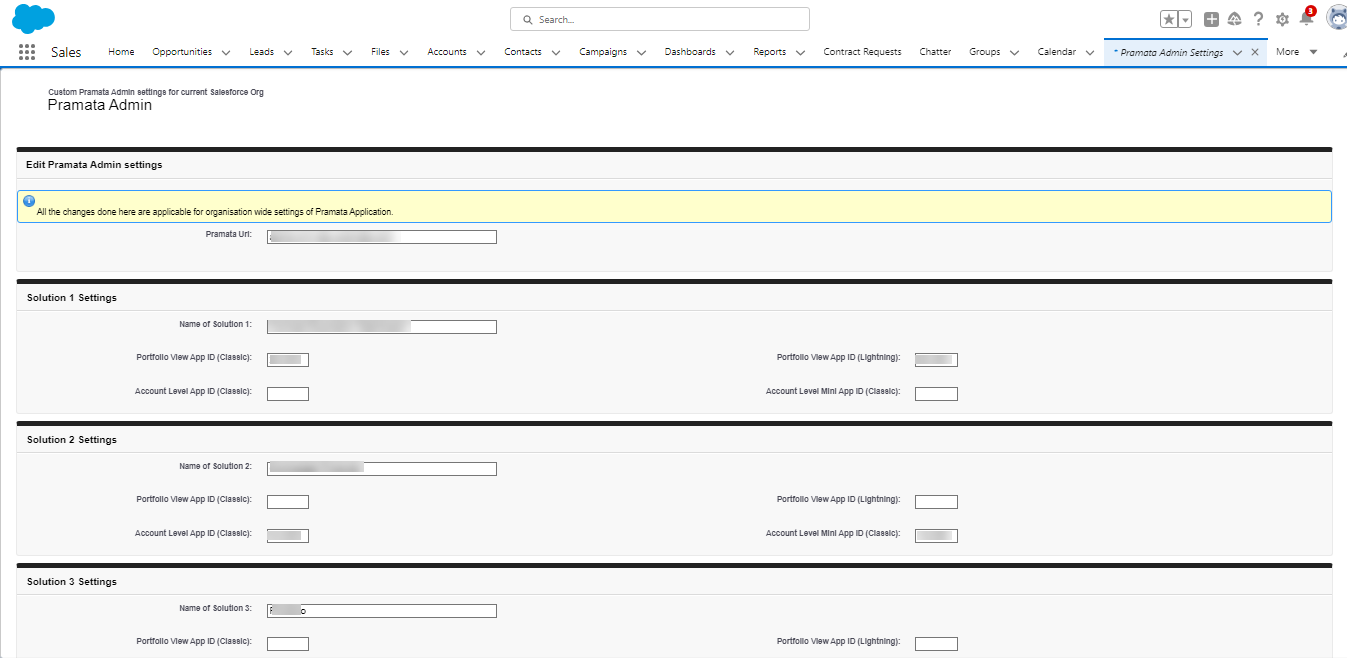Expand the Campaigns tab chevron

coord(641,53)
